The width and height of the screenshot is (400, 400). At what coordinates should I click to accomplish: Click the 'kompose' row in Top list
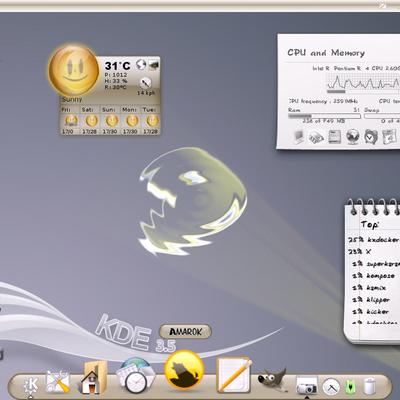pyautogui.click(x=374, y=276)
